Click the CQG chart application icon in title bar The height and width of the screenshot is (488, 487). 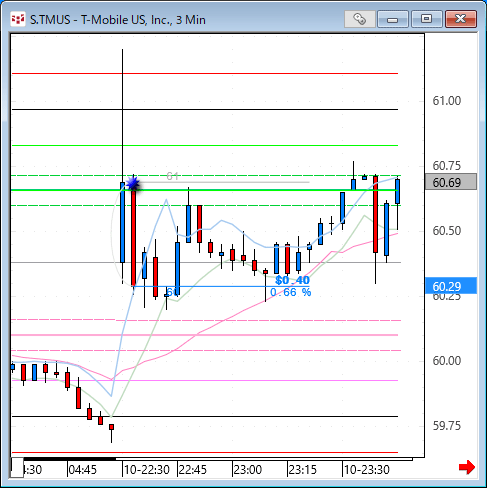click(18, 19)
